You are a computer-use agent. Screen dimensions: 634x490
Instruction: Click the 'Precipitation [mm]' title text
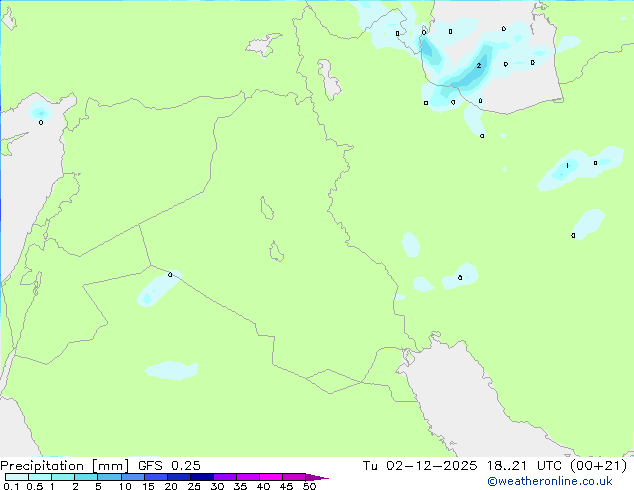pos(64,466)
